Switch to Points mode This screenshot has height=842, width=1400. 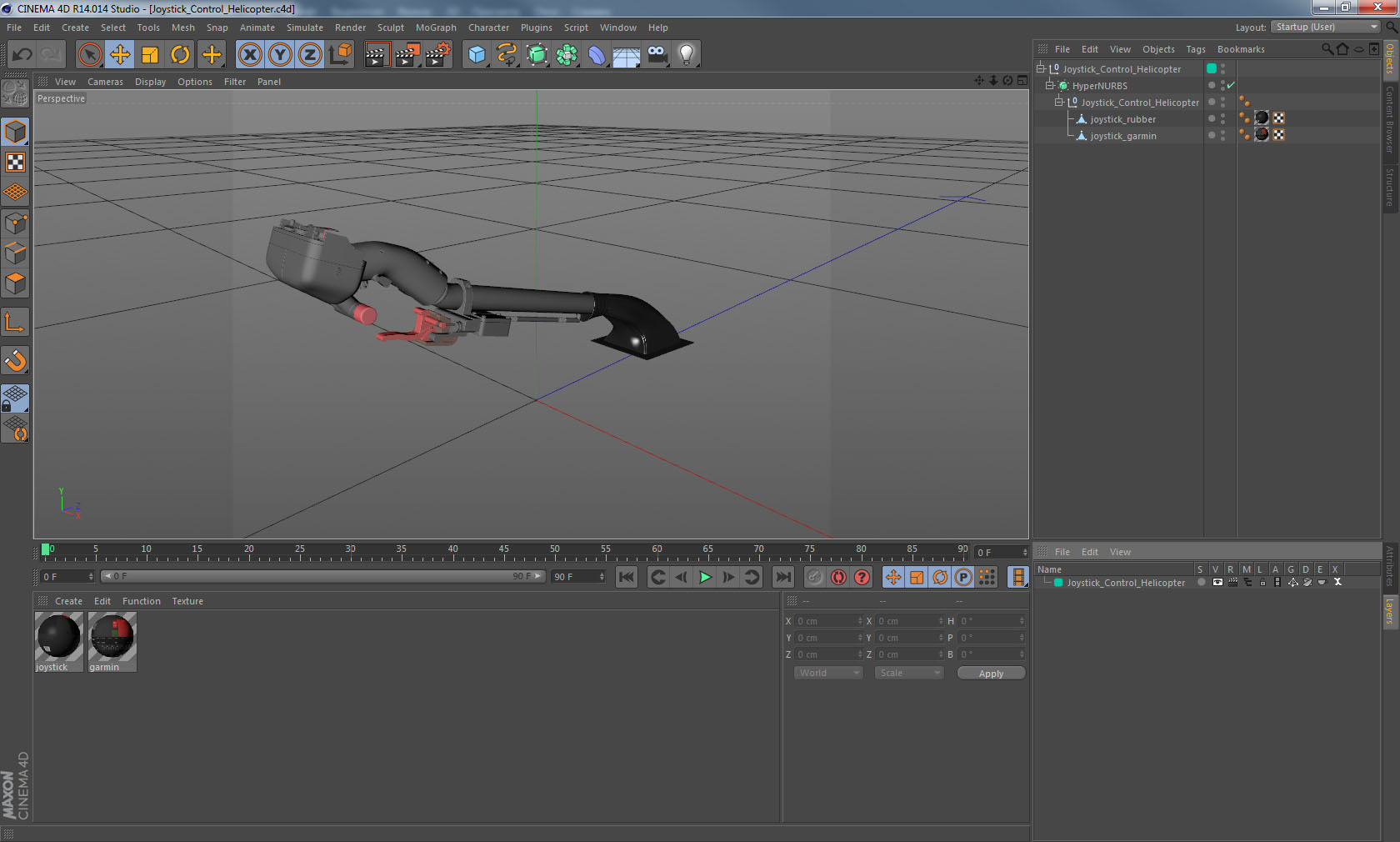click(15, 223)
